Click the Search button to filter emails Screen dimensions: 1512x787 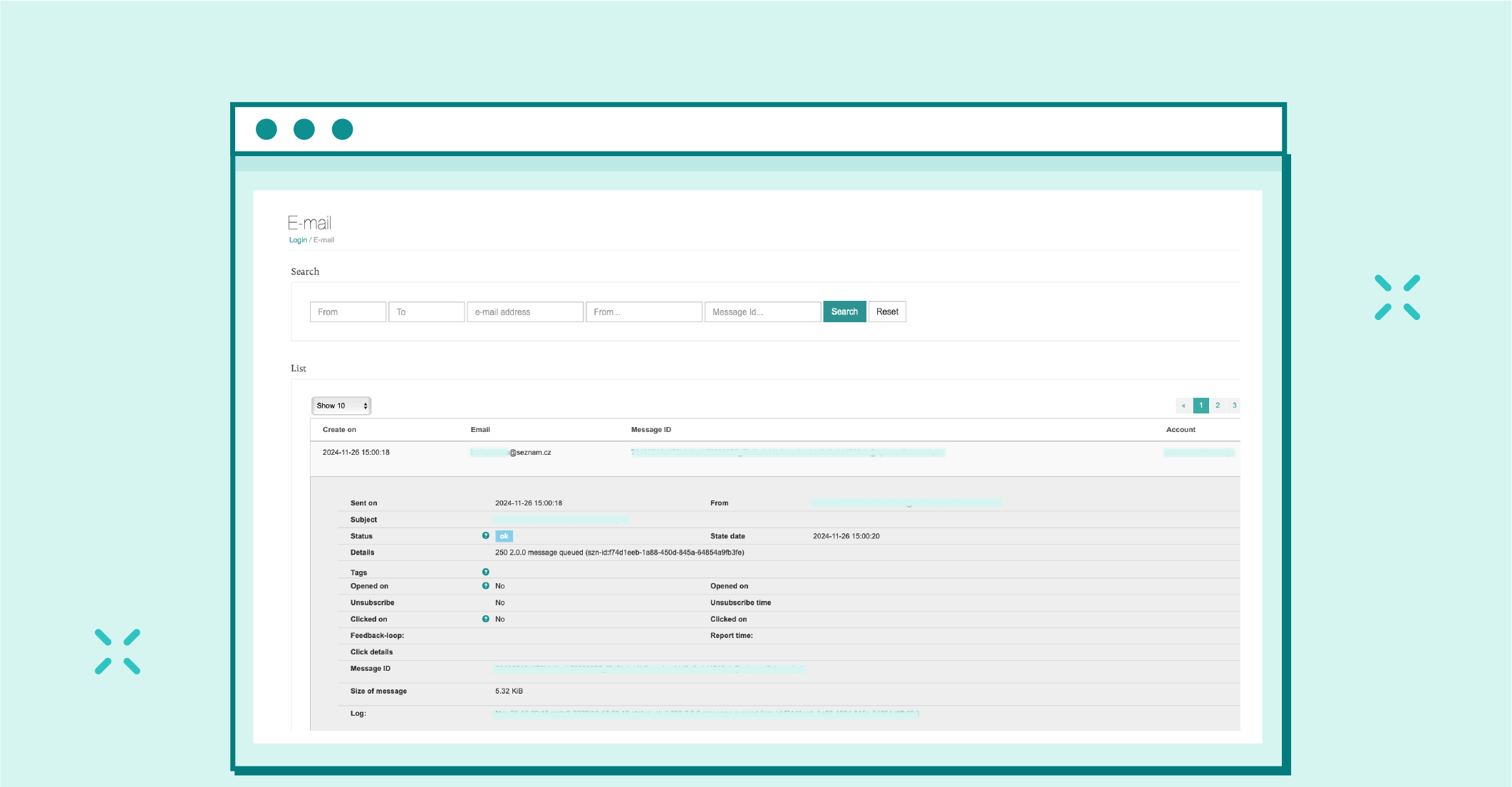point(843,311)
